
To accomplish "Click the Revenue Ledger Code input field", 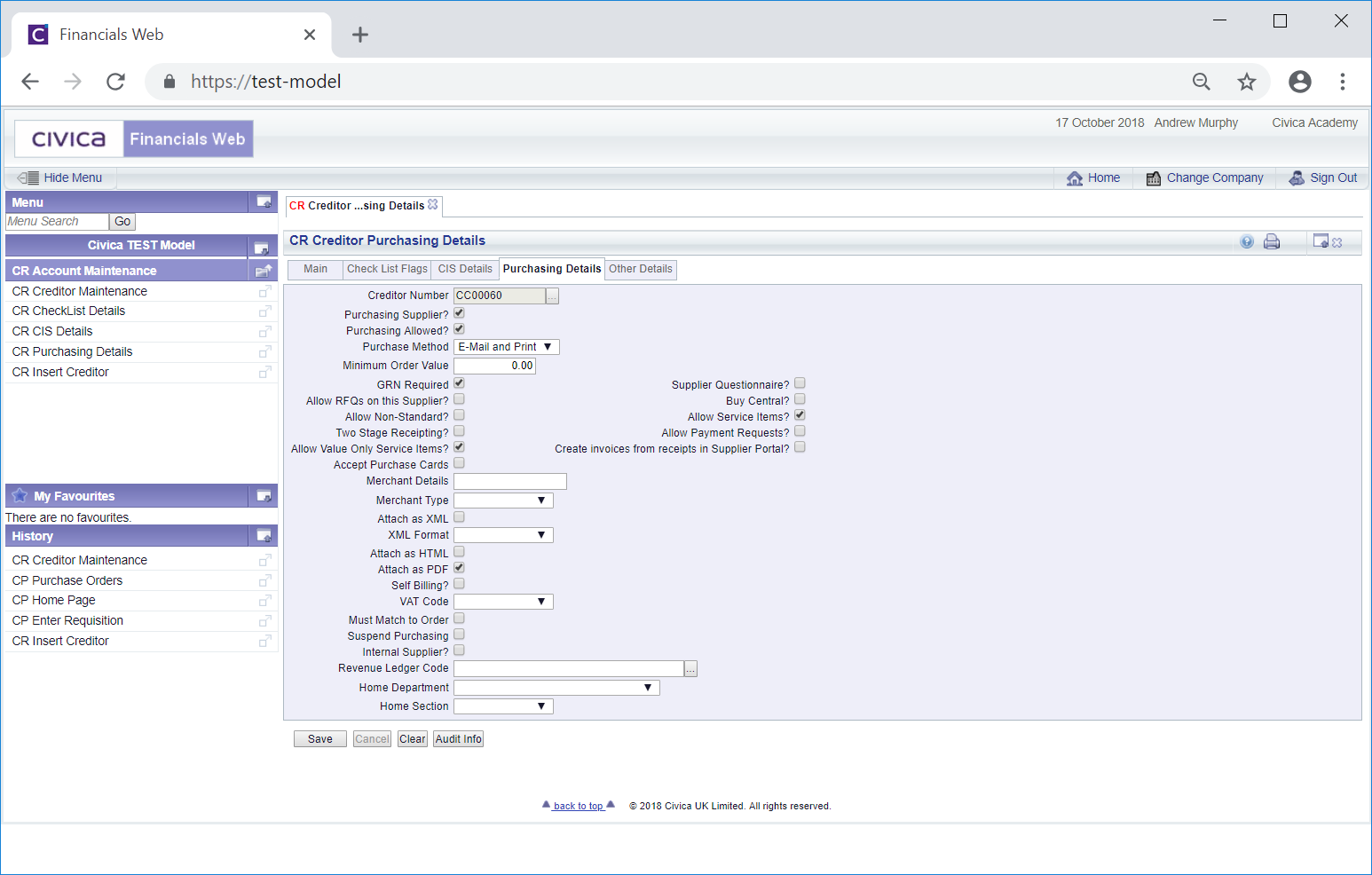I will click(x=569, y=669).
